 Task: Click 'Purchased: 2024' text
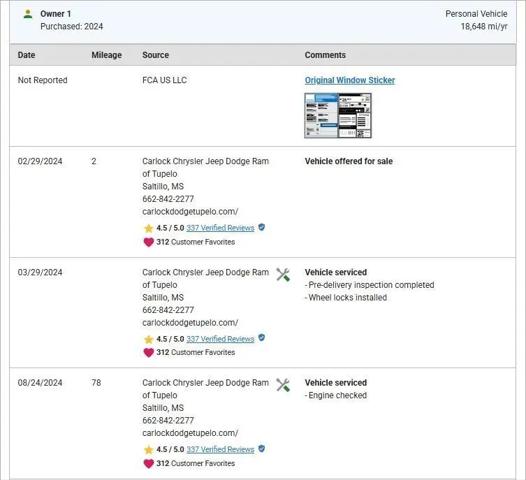click(x=71, y=26)
